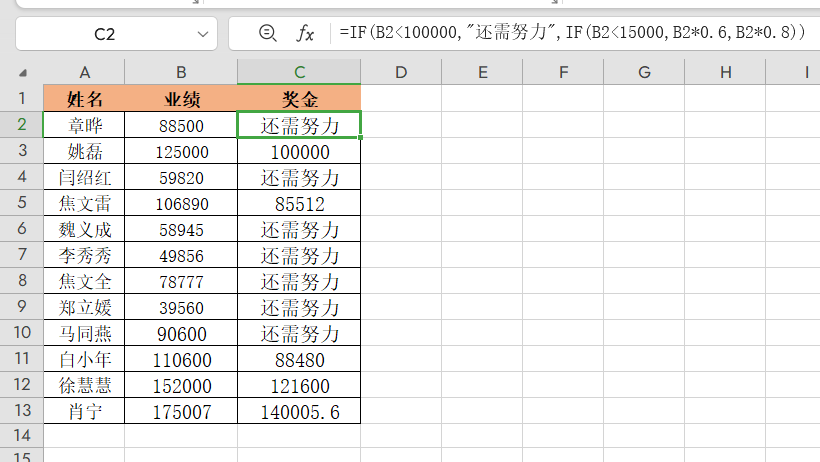Click the cell containing 姚磊

point(84,151)
